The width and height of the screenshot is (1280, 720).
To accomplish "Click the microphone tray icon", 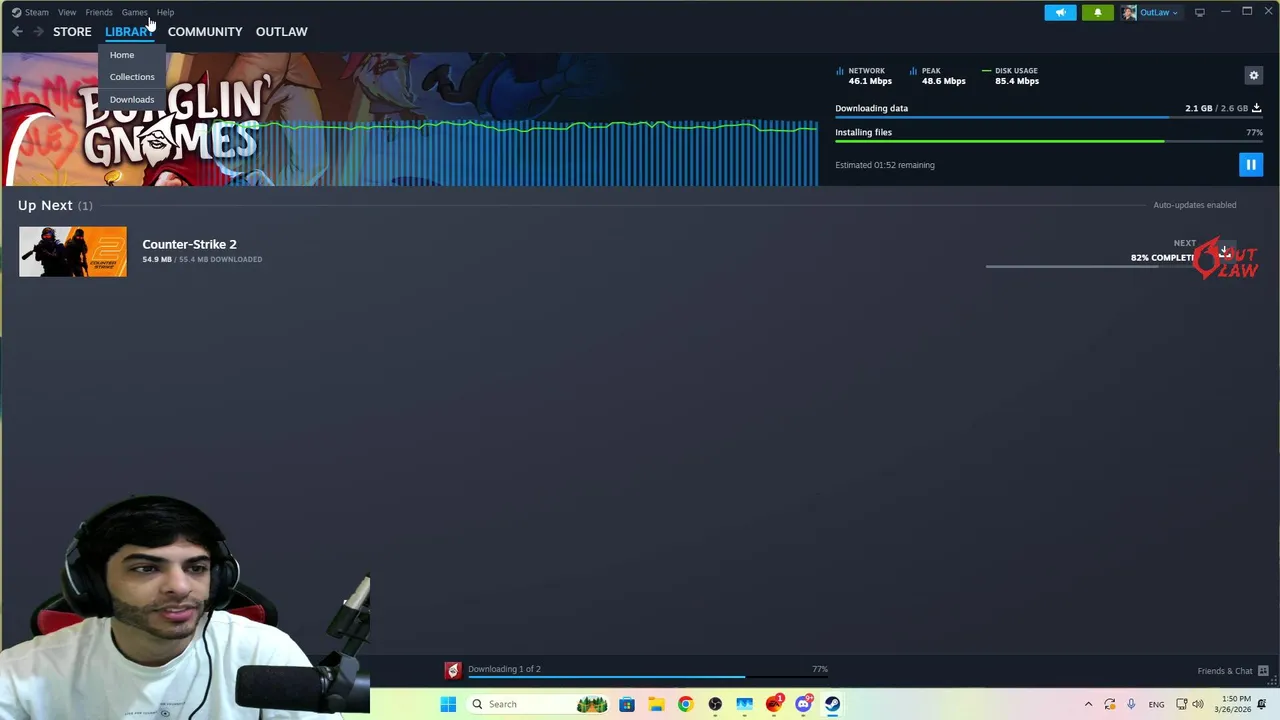I will click(1131, 704).
